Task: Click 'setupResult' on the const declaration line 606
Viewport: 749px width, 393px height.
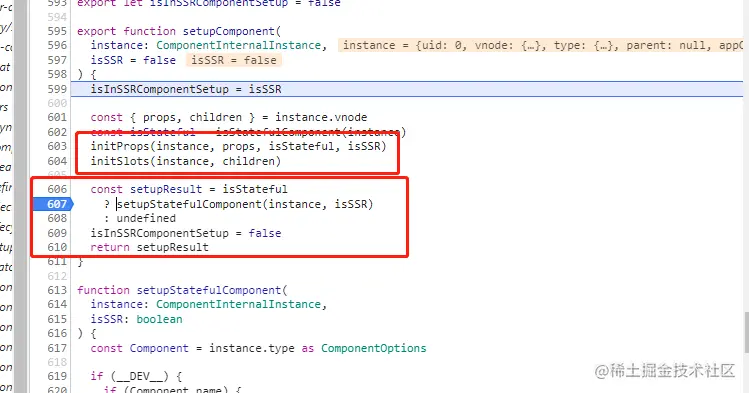Action: tap(166, 189)
